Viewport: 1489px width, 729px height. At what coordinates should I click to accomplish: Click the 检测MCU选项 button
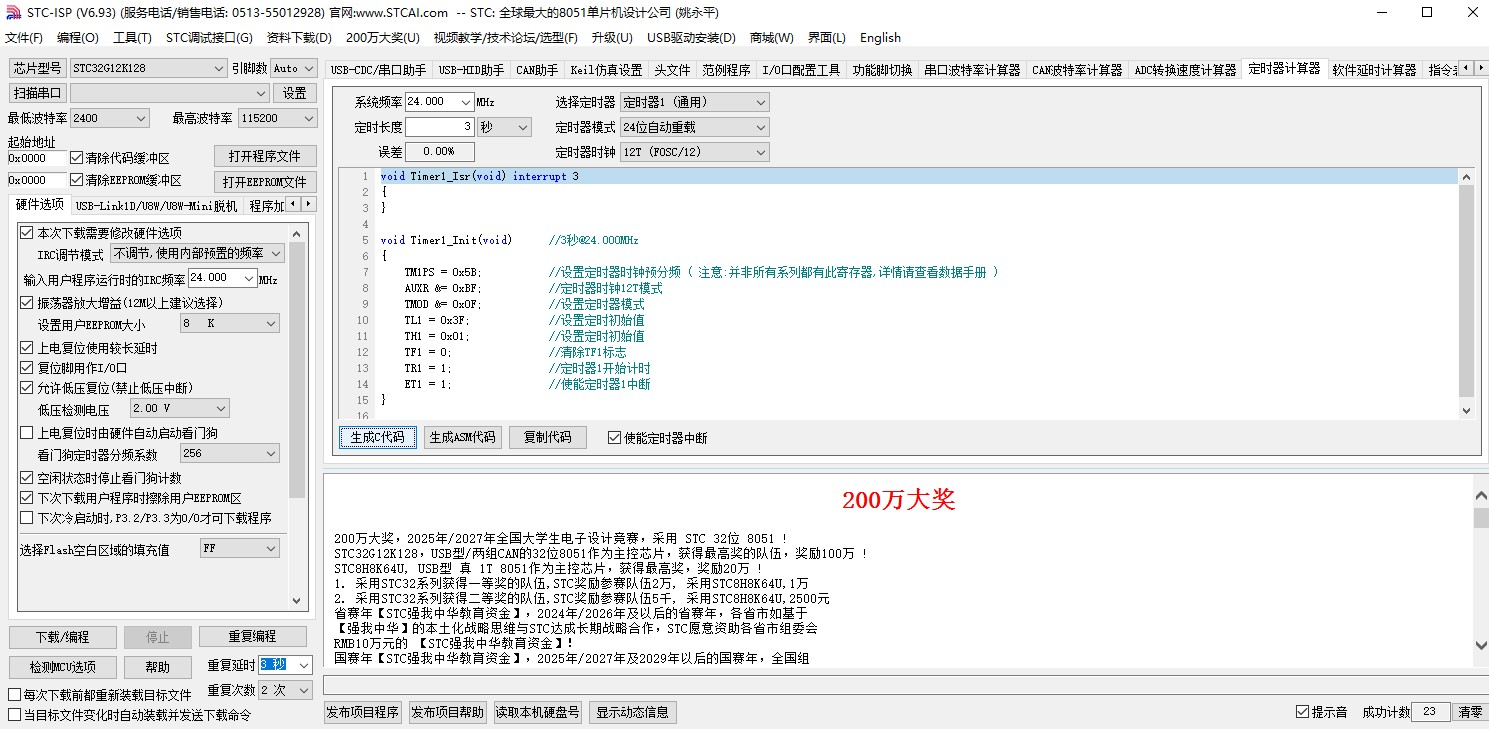[63, 667]
